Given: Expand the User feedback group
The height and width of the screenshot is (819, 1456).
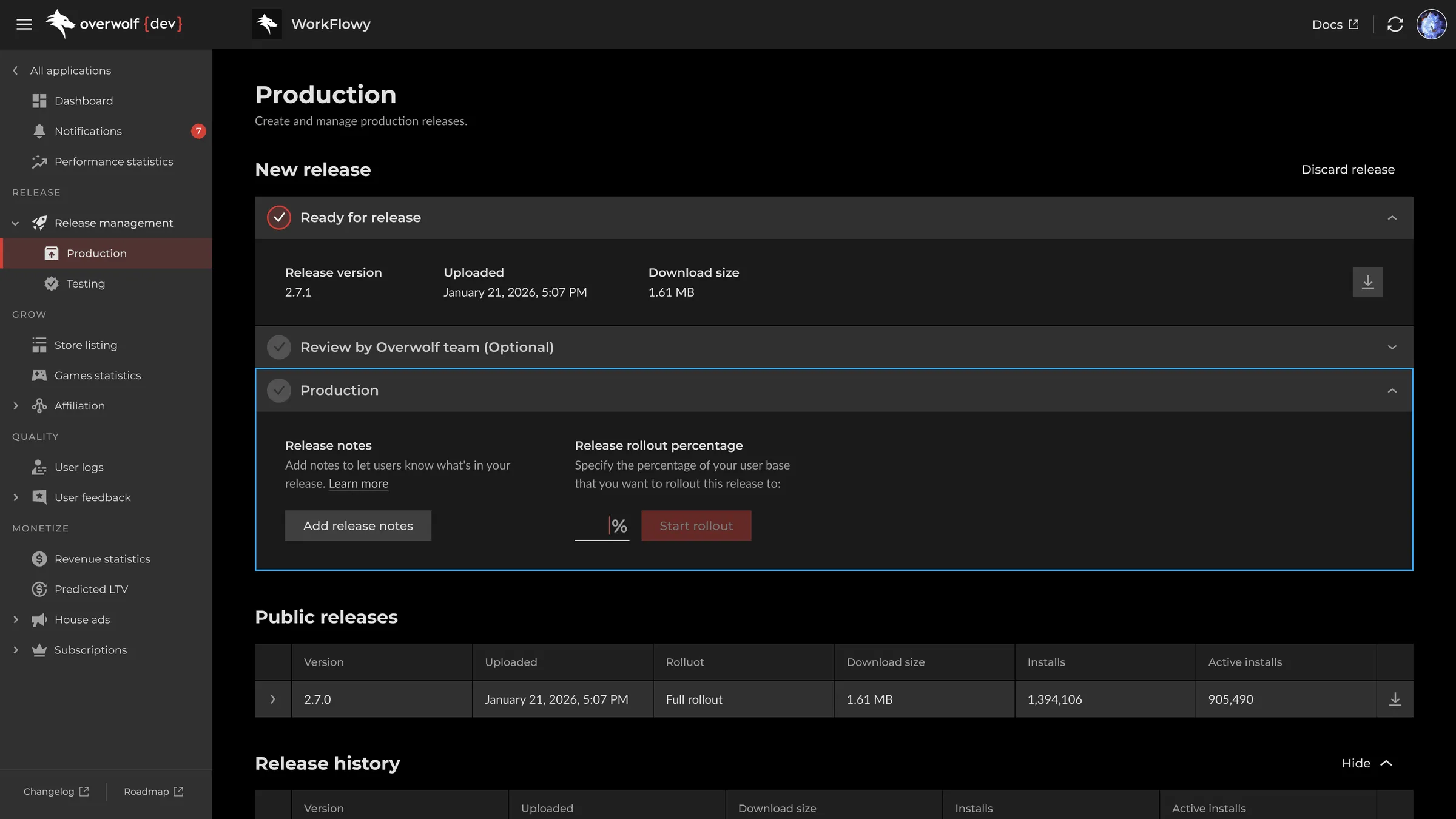Looking at the screenshot, I should coord(15,497).
